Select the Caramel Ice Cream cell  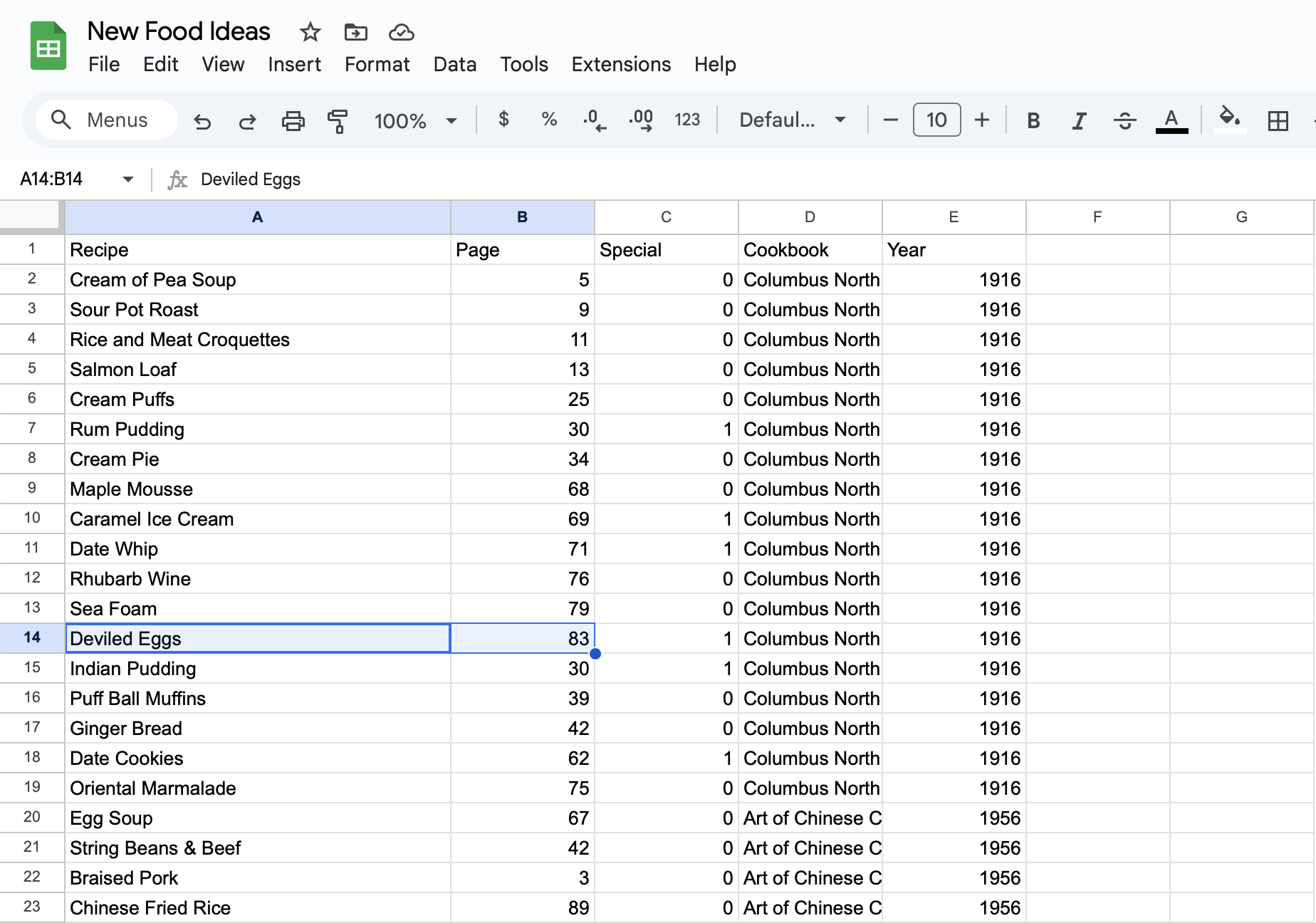(258, 519)
